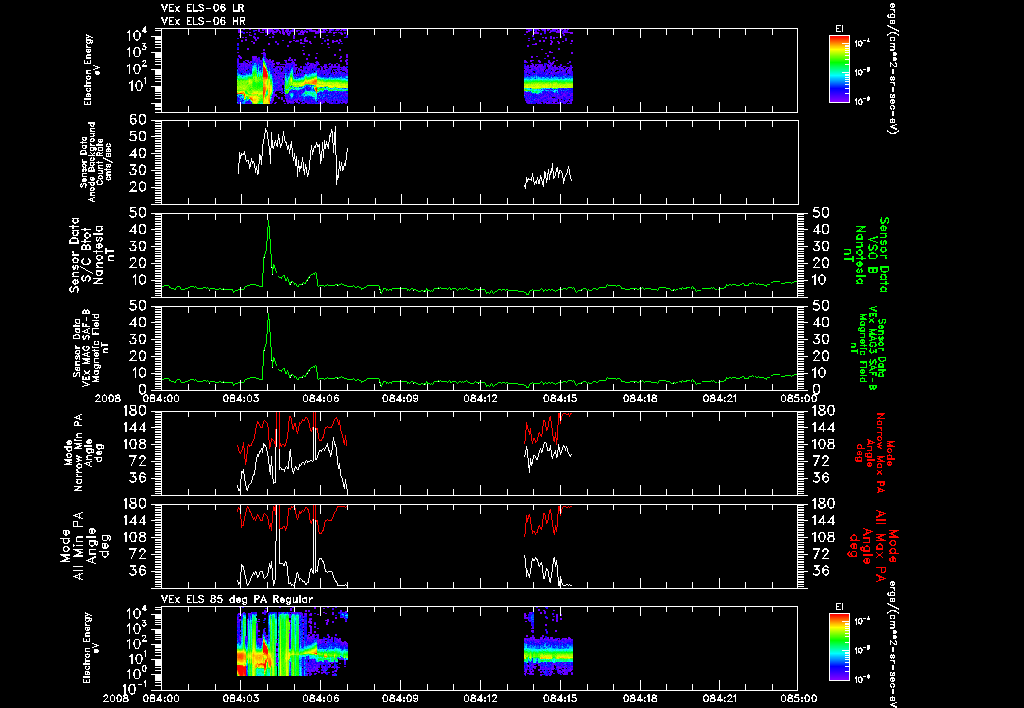Select the red "Narrow Max PA Angle" label

[874, 452]
